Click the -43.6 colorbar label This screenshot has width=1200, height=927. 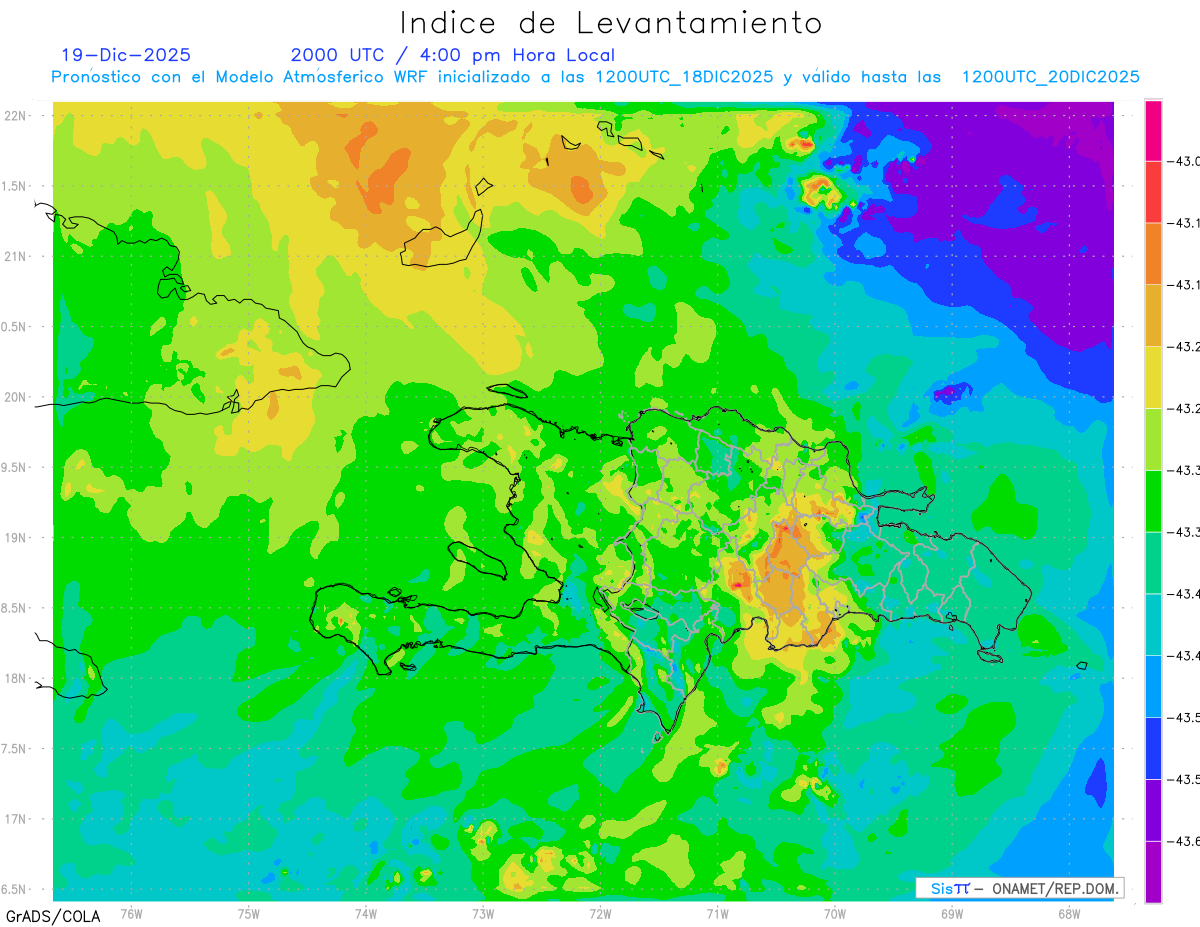click(x=1184, y=842)
